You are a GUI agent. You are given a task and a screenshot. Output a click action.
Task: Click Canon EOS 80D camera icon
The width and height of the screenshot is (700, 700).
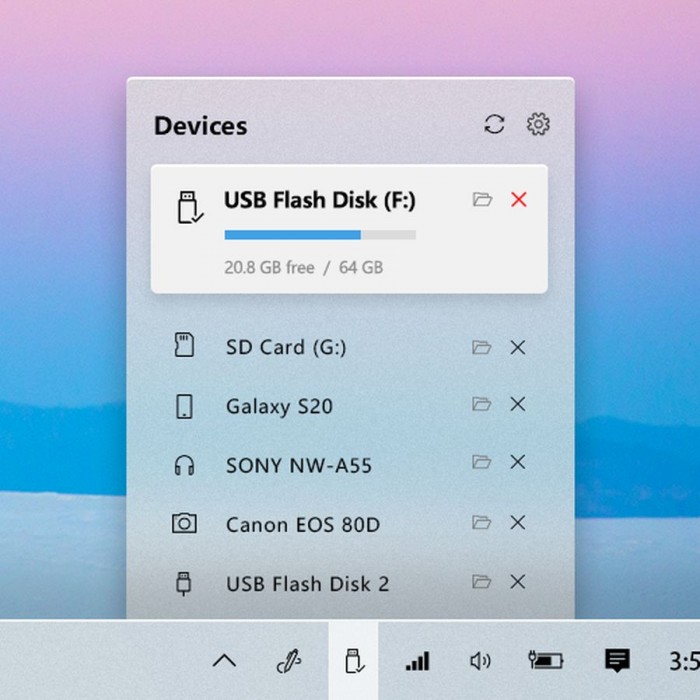tap(184, 523)
